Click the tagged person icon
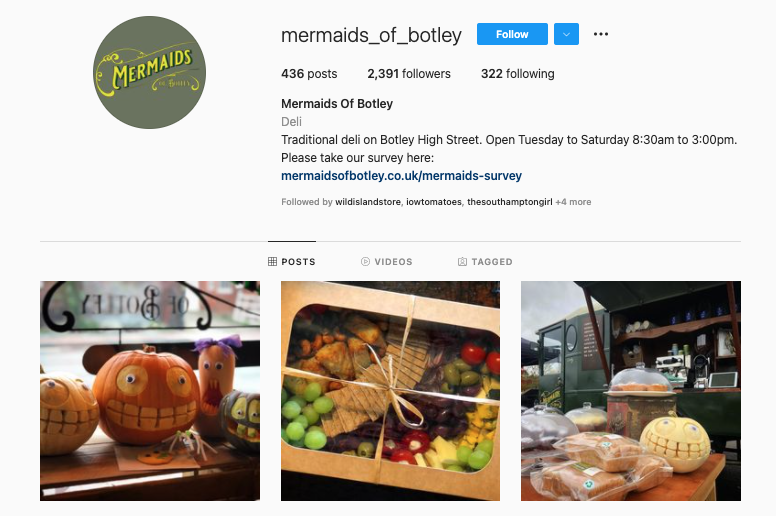The width and height of the screenshot is (776, 516). click(x=462, y=262)
